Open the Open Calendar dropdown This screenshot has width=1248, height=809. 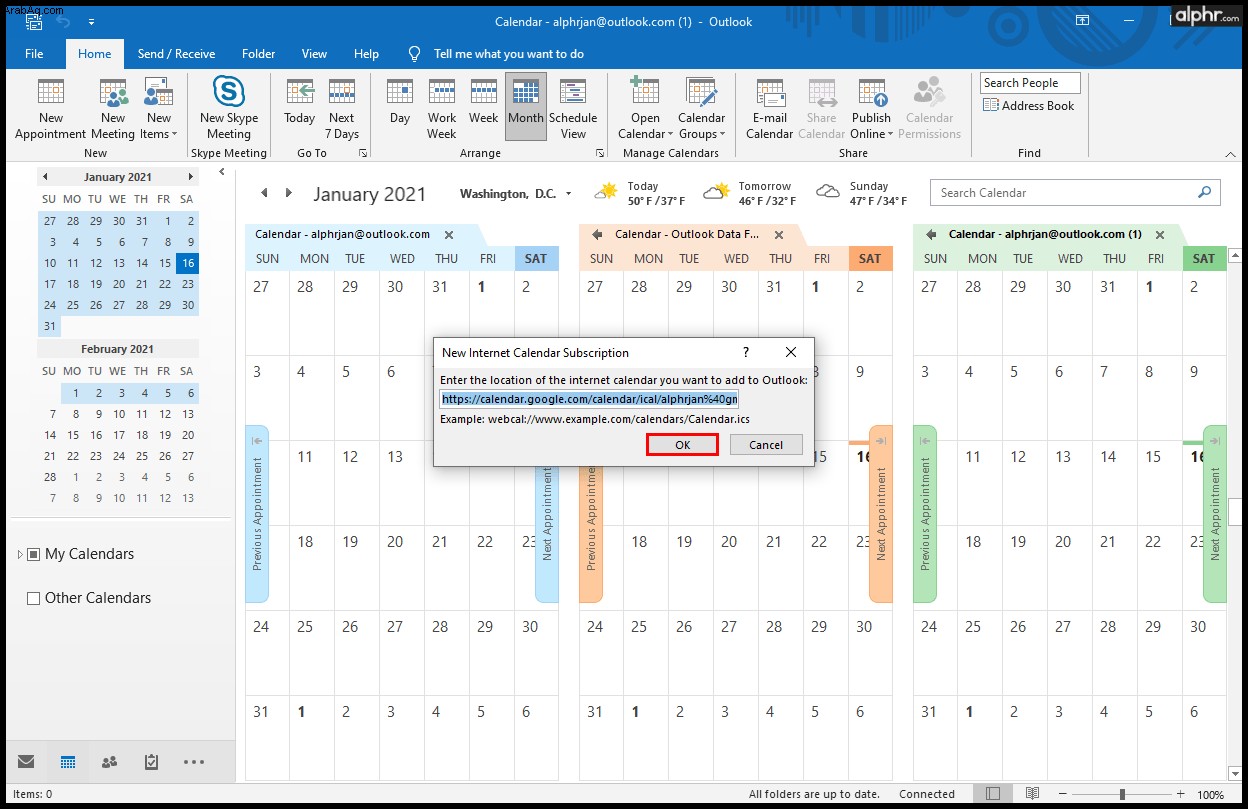click(x=645, y=110)
